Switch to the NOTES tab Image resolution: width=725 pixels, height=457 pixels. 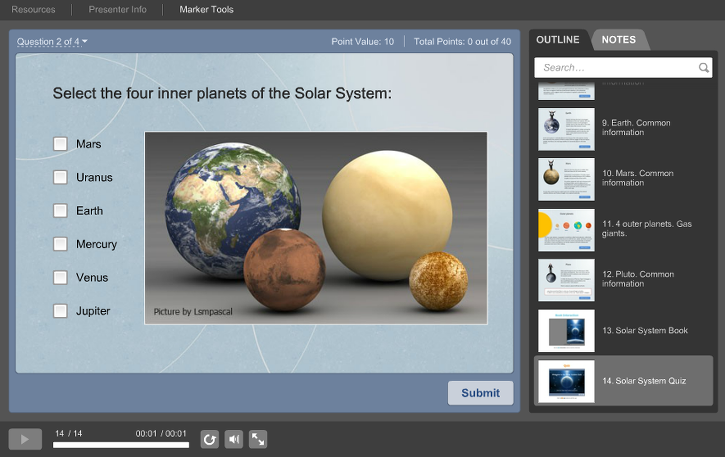pos(619,40)
